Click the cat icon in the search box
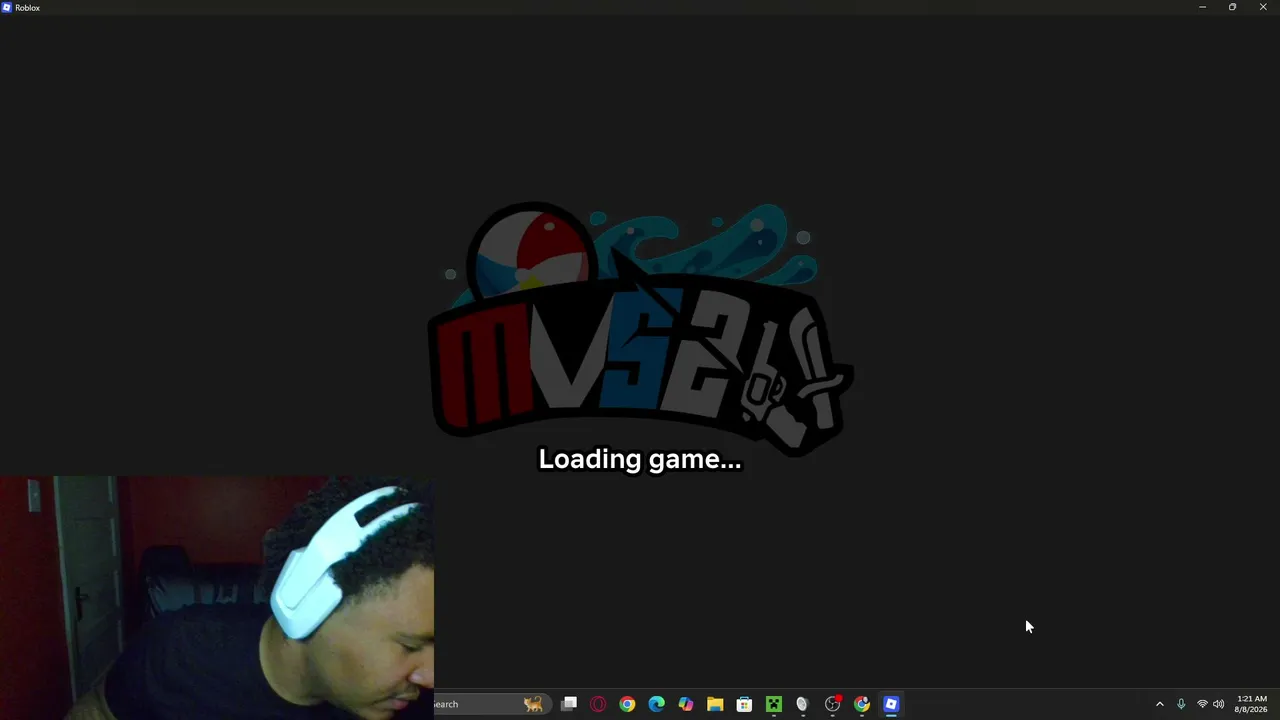Screen dimensions: 1280x720 pos(533,704)
